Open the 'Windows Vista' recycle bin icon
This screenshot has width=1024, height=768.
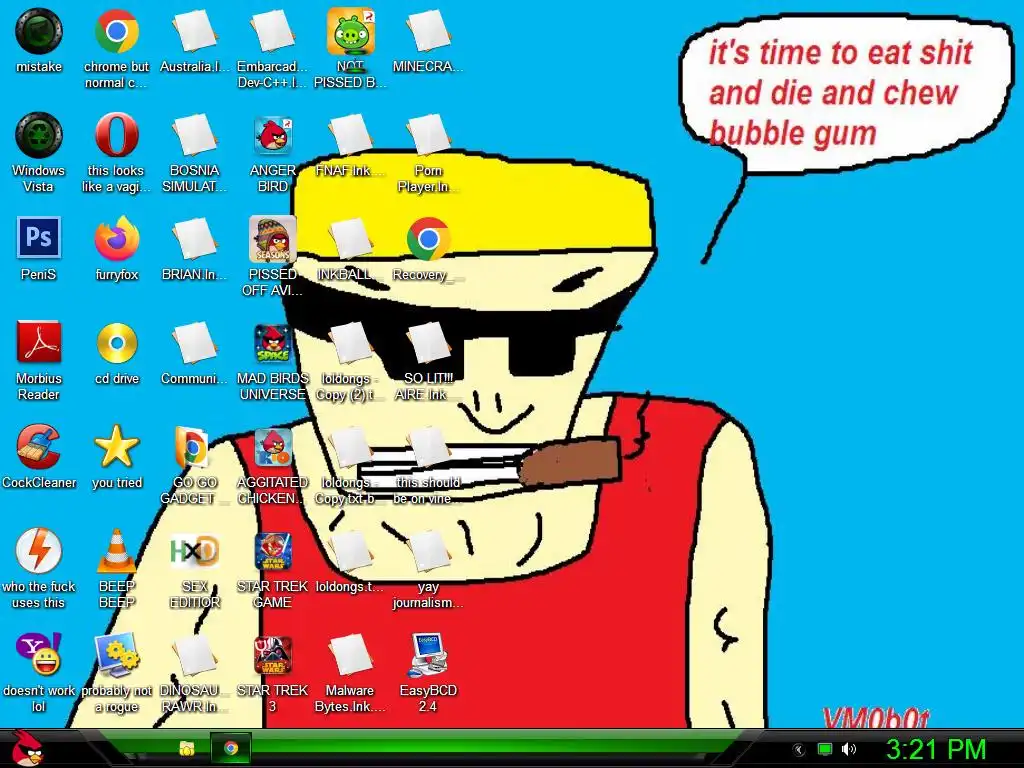(x=39, y=135)
